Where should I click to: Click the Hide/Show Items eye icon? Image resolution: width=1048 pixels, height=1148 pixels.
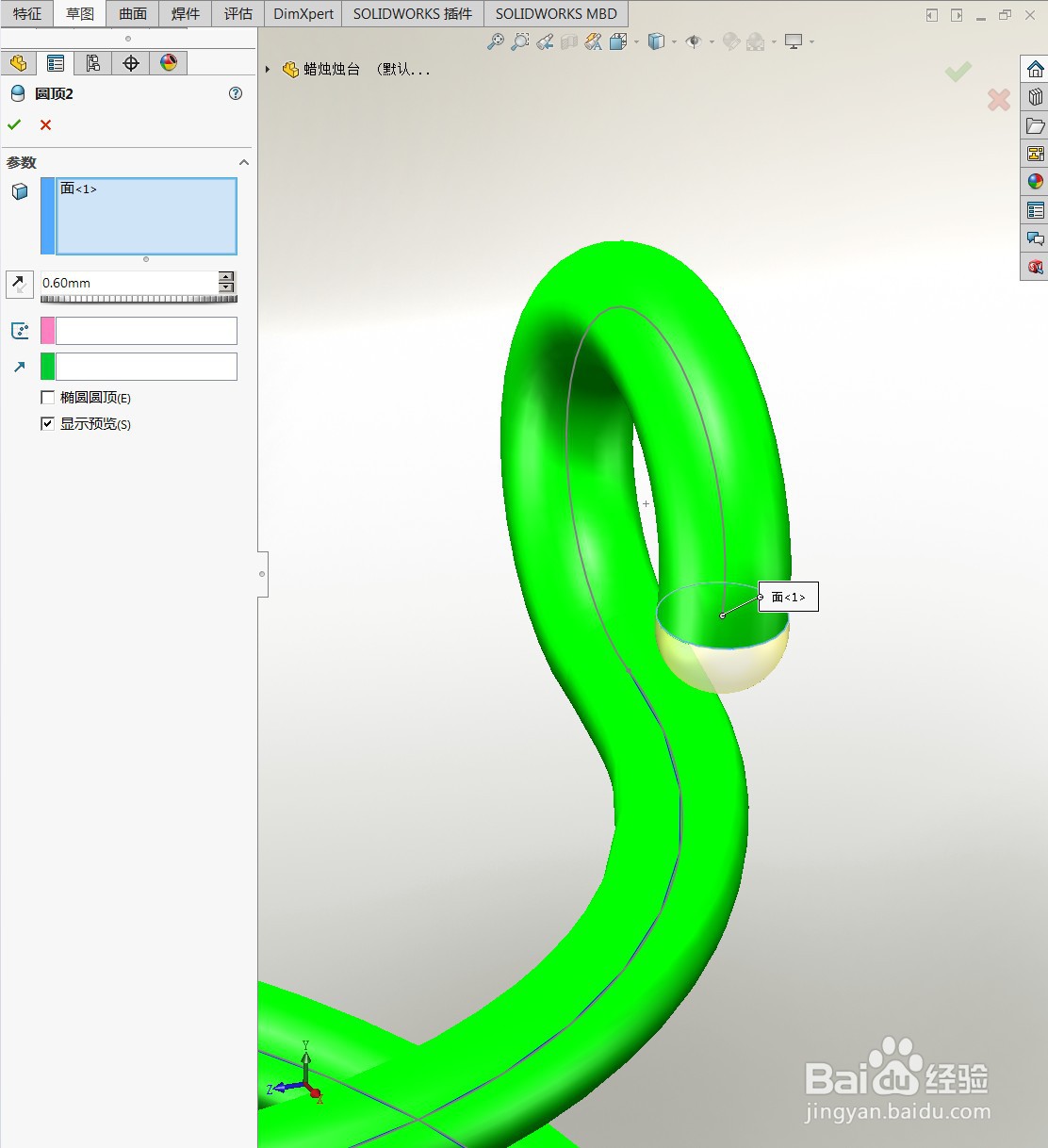point(694,41)
